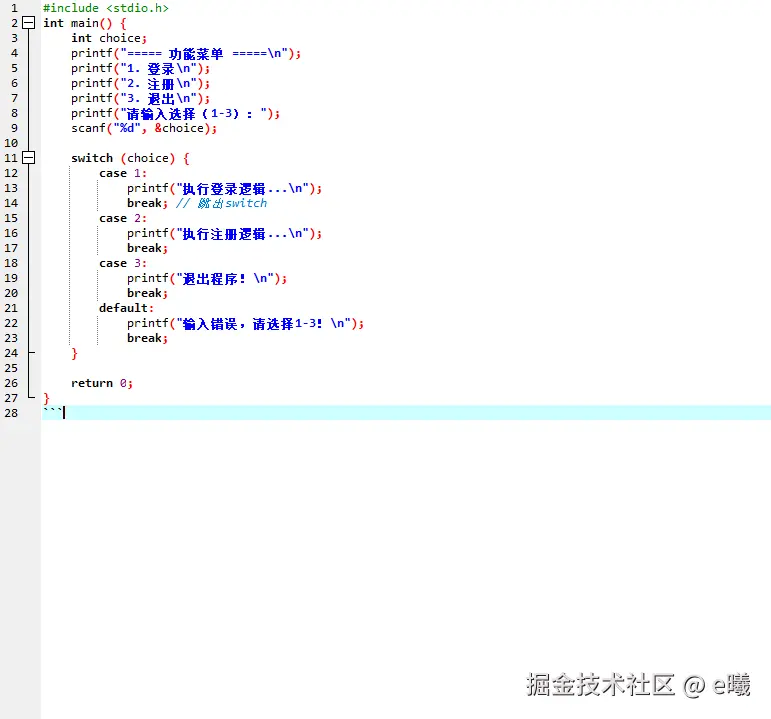This screenshot has height=719, width=771.
Task: Click the 'default:' label
Action: (126, 308)
